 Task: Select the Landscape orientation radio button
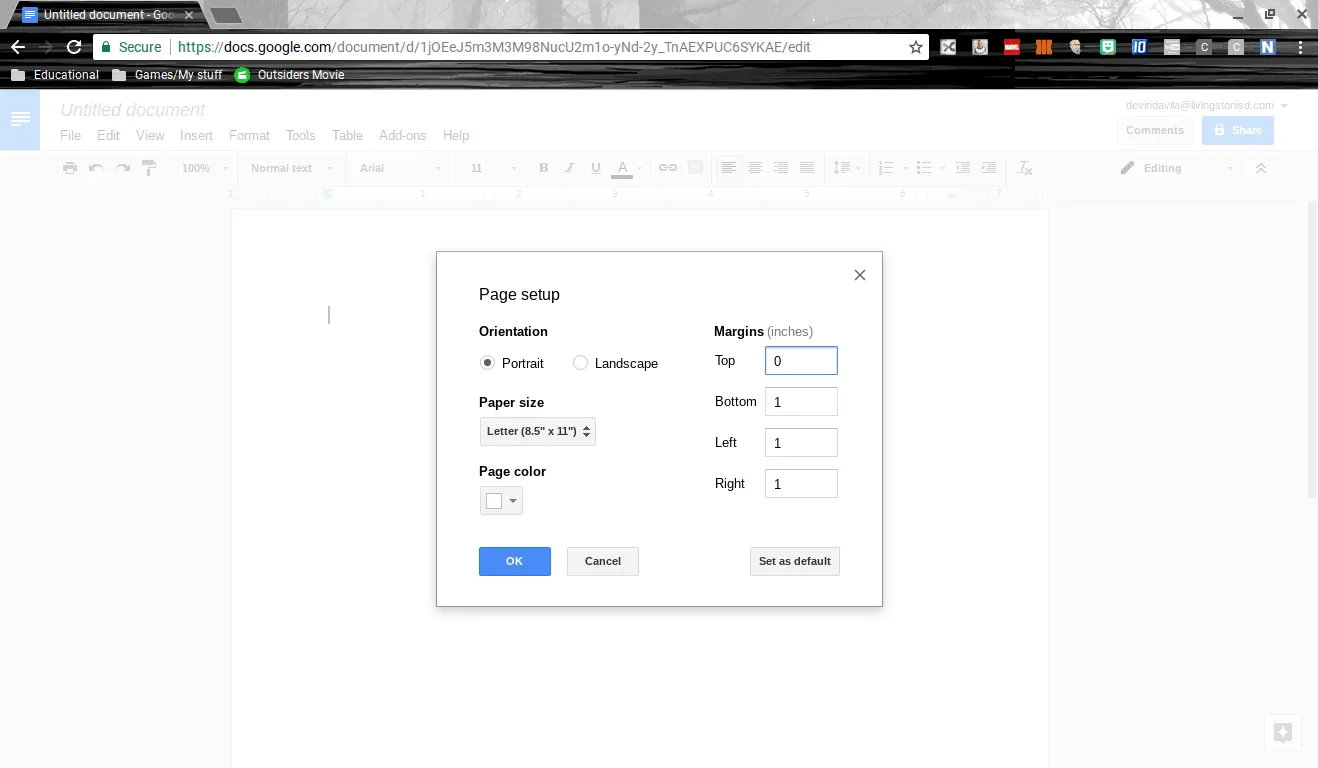(580, 362)
